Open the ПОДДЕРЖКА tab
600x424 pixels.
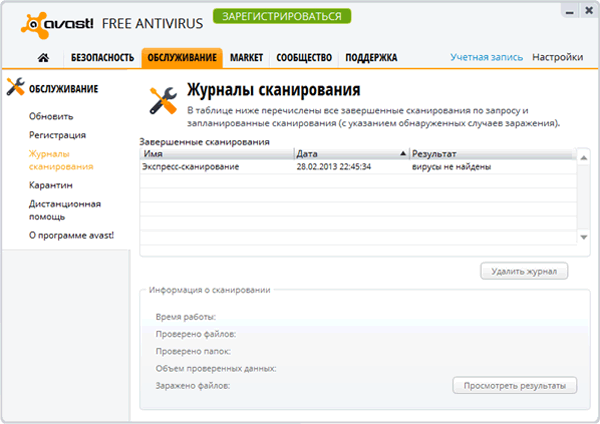(x=371, y=58)
